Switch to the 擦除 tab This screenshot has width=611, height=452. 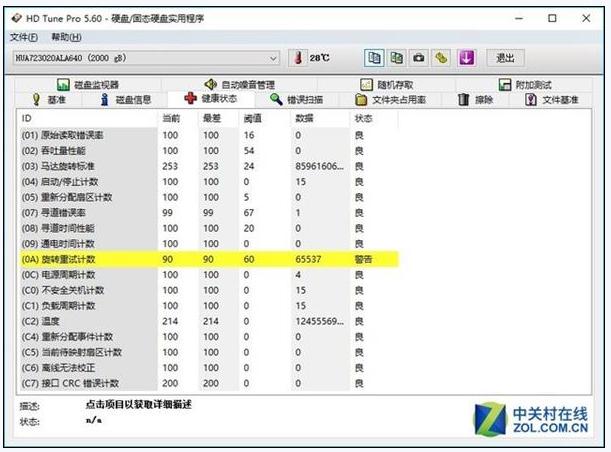(x=475, y=100)
